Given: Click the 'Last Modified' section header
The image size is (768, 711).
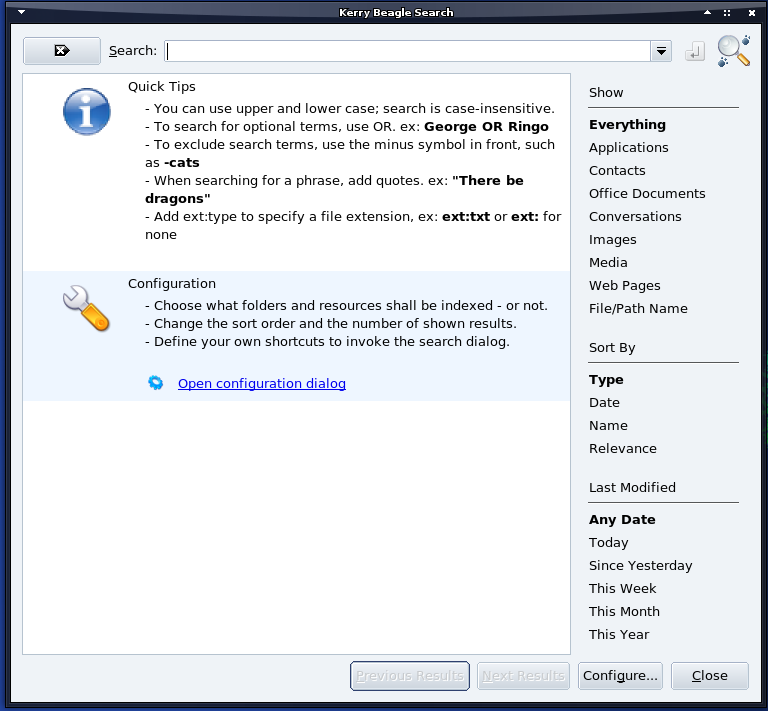Looking at the screenshot, I should pos(632,488).
